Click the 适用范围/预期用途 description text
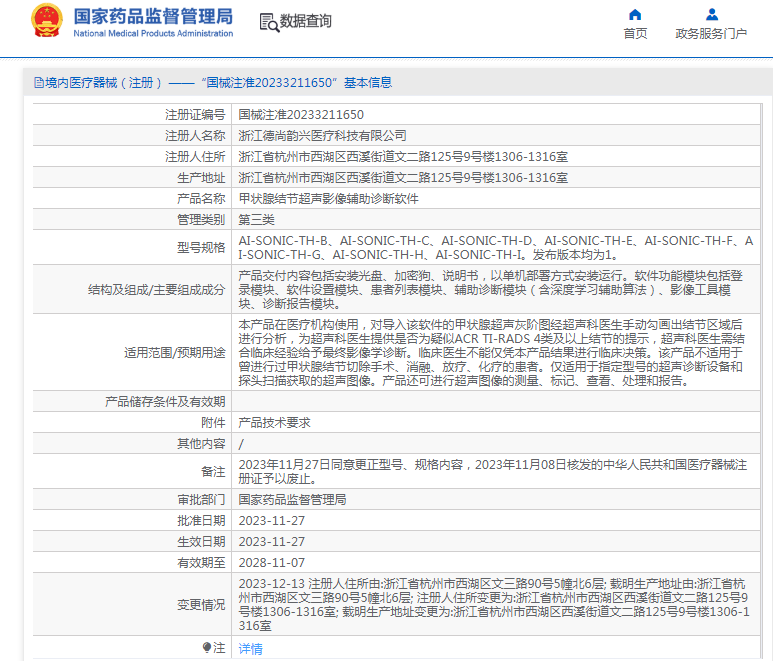The width and height of the screenshot is (773, 661). pos(492,352)
